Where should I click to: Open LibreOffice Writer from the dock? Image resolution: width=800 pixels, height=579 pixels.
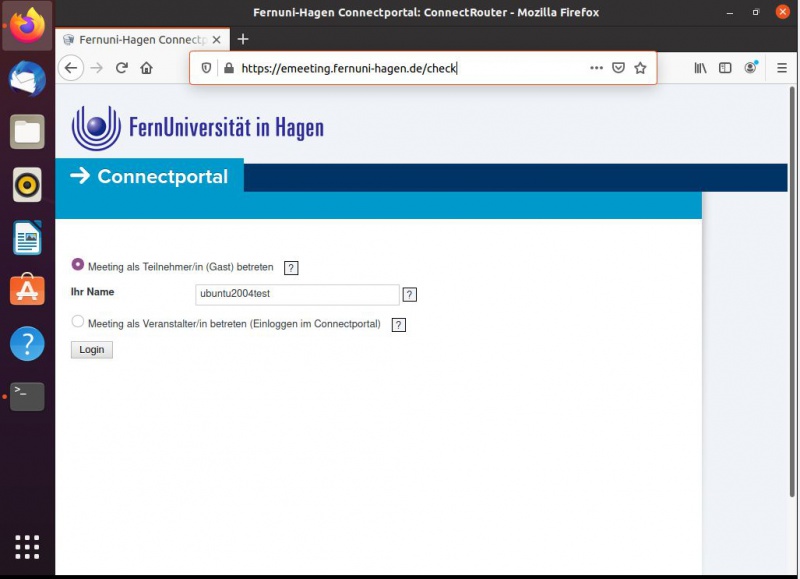coord(27,238)
